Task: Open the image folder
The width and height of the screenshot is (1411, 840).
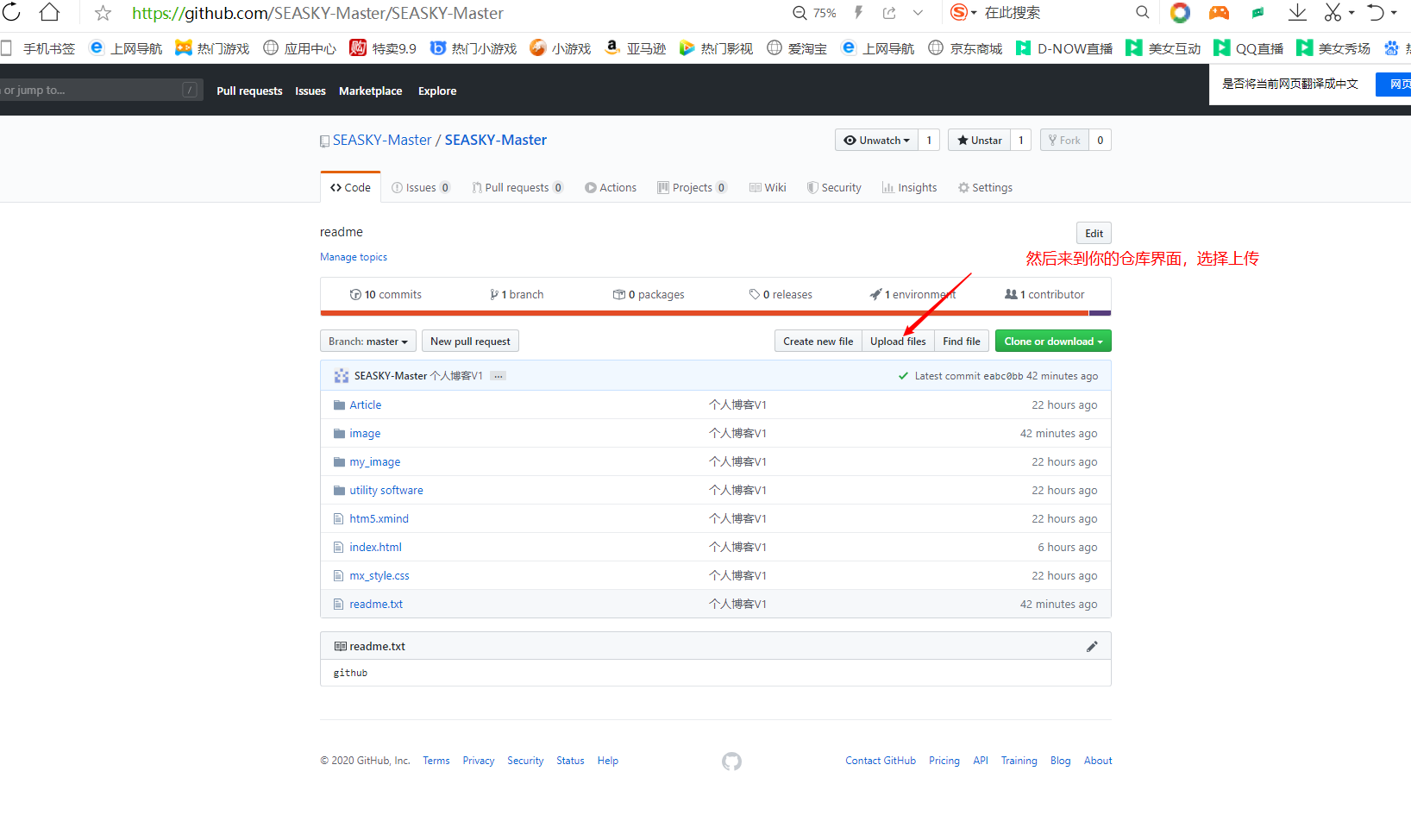Action: click(365, 433)
